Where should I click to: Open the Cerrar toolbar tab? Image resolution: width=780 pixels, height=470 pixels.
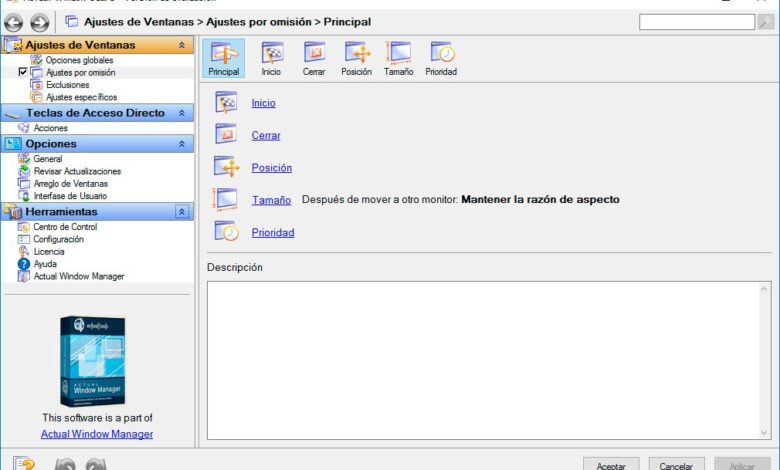(x=314, y=58)
